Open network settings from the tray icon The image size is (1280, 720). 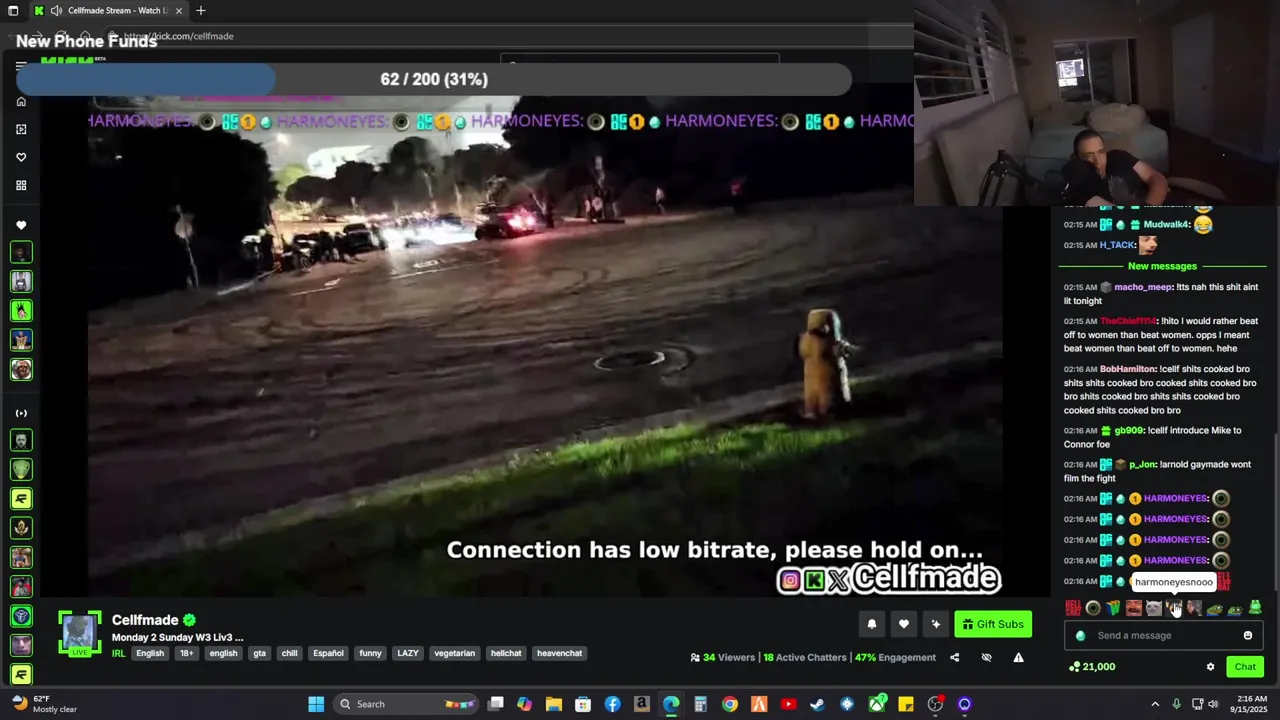coord(1196,704)
